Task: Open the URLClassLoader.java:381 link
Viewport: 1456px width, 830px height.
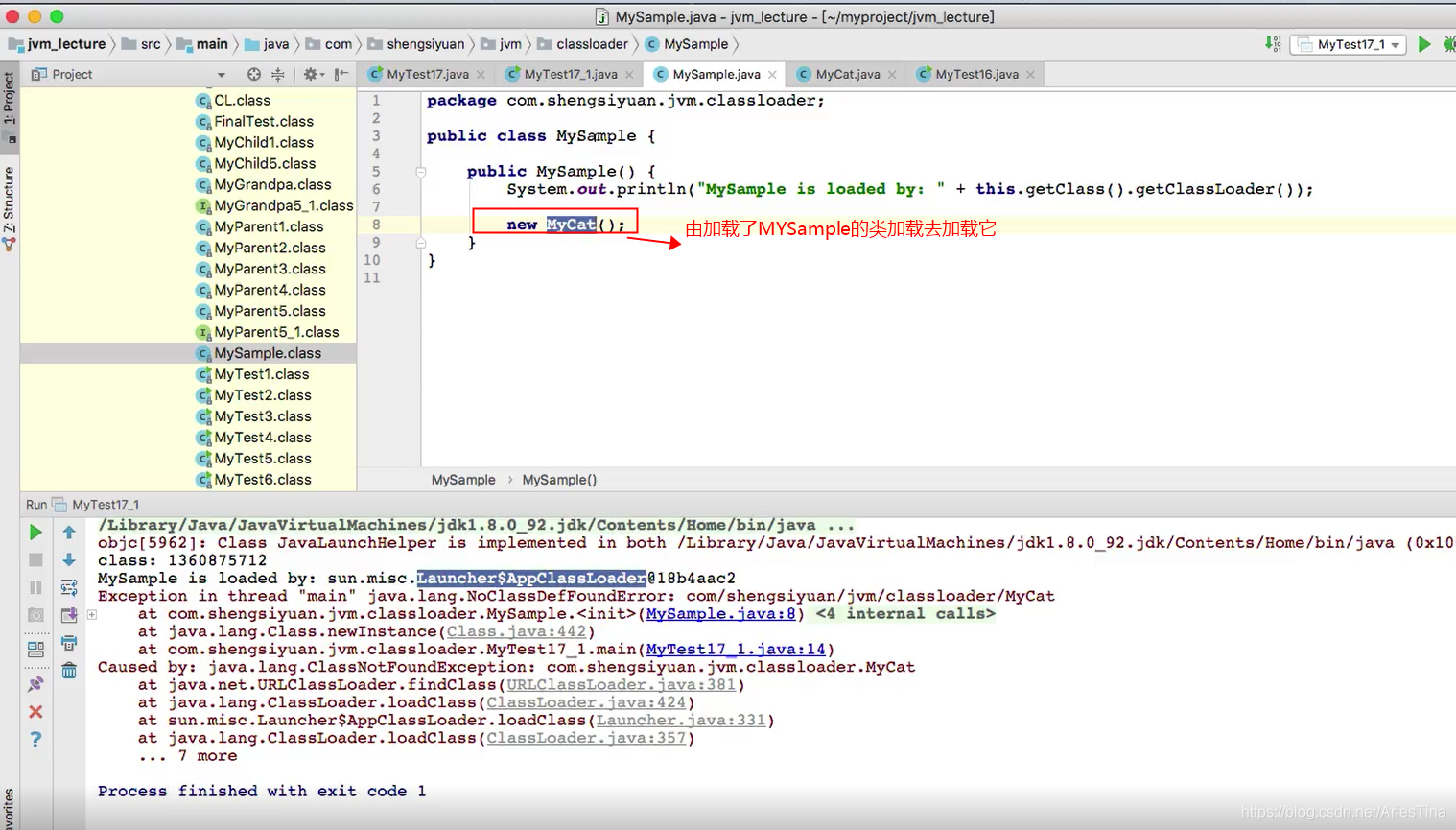Action: [621, 685]
